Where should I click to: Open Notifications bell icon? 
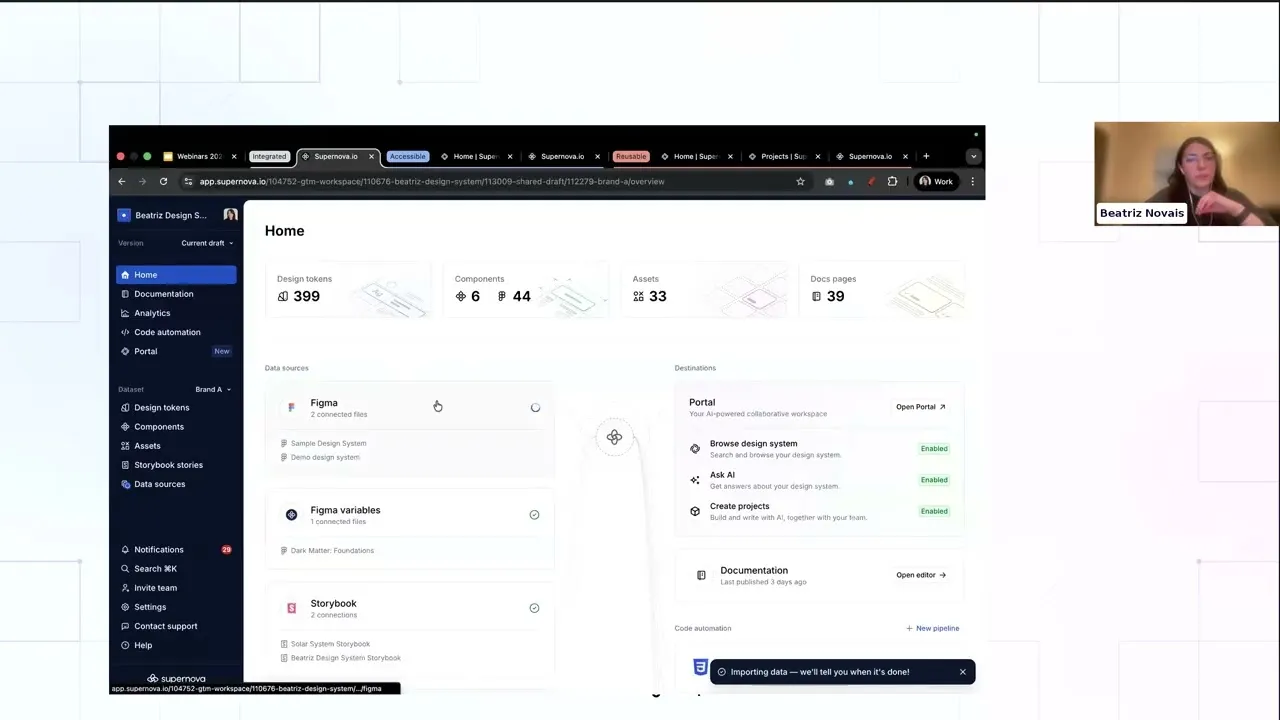(125, 550)
